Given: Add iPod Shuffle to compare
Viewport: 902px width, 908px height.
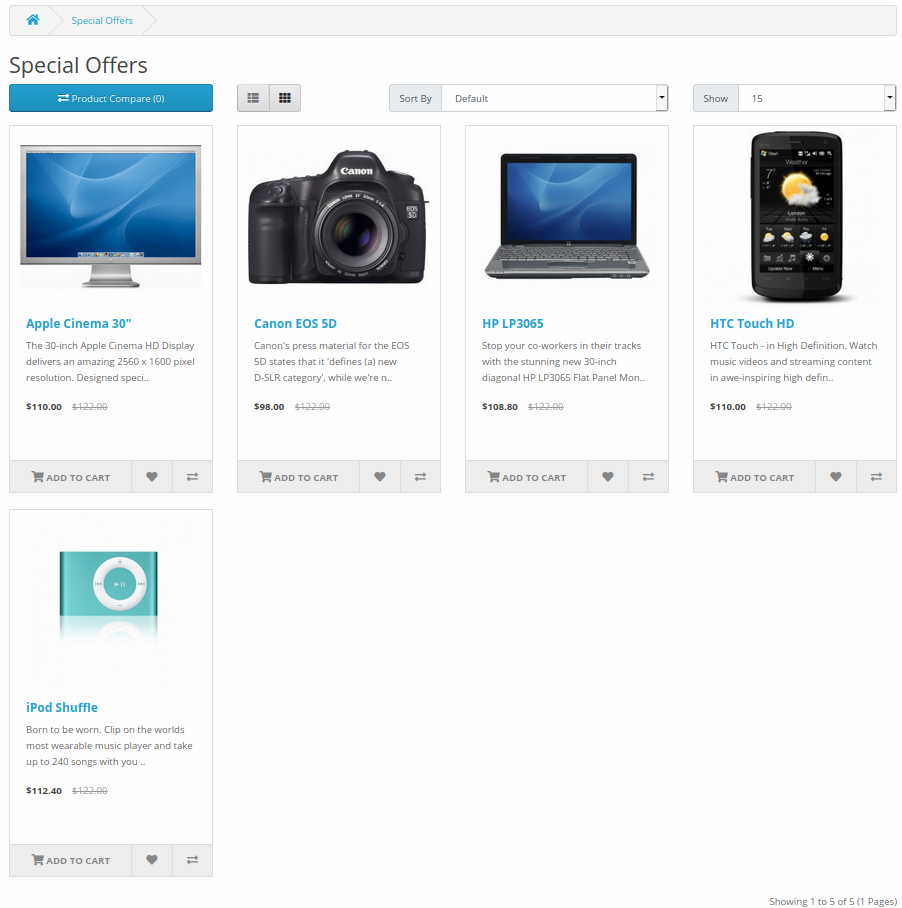Looking at the screenshot, I should click(x=192, y=860).
